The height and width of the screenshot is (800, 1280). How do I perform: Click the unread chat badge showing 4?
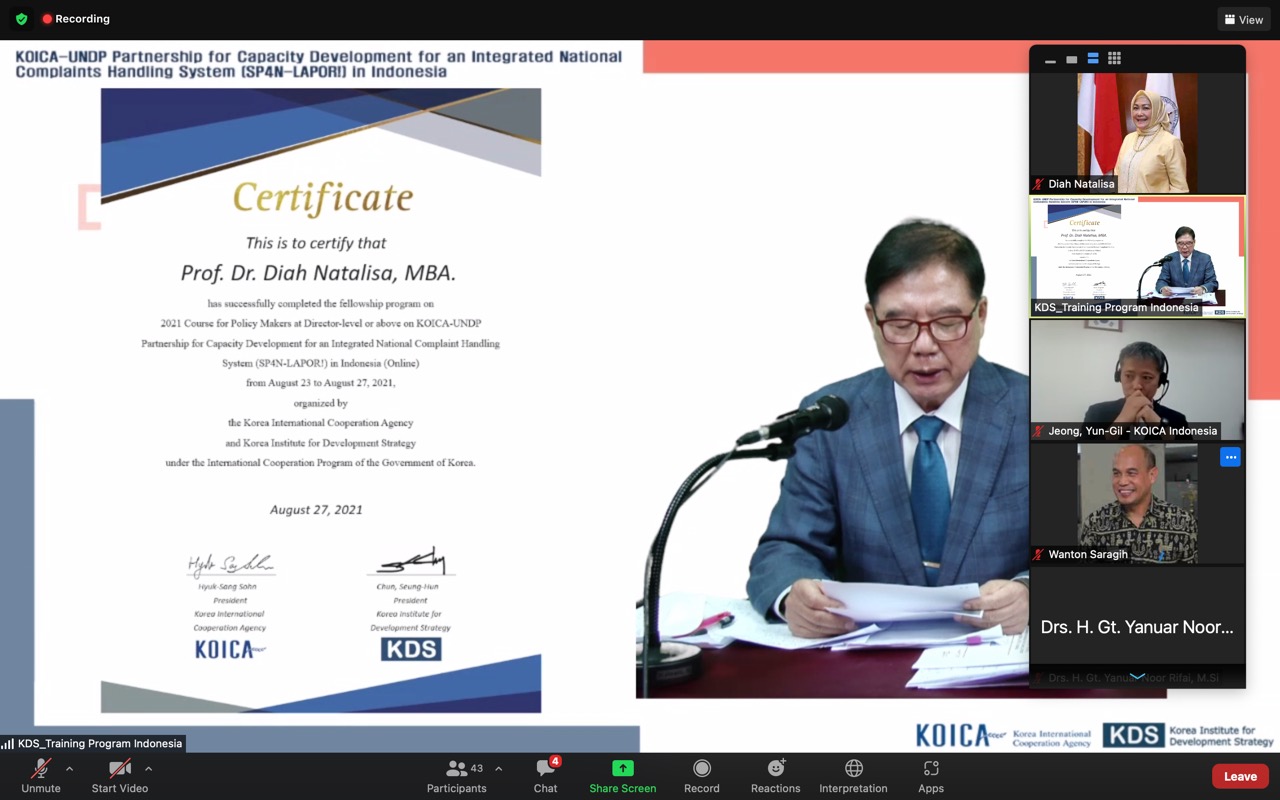click(x=555, y=762)
